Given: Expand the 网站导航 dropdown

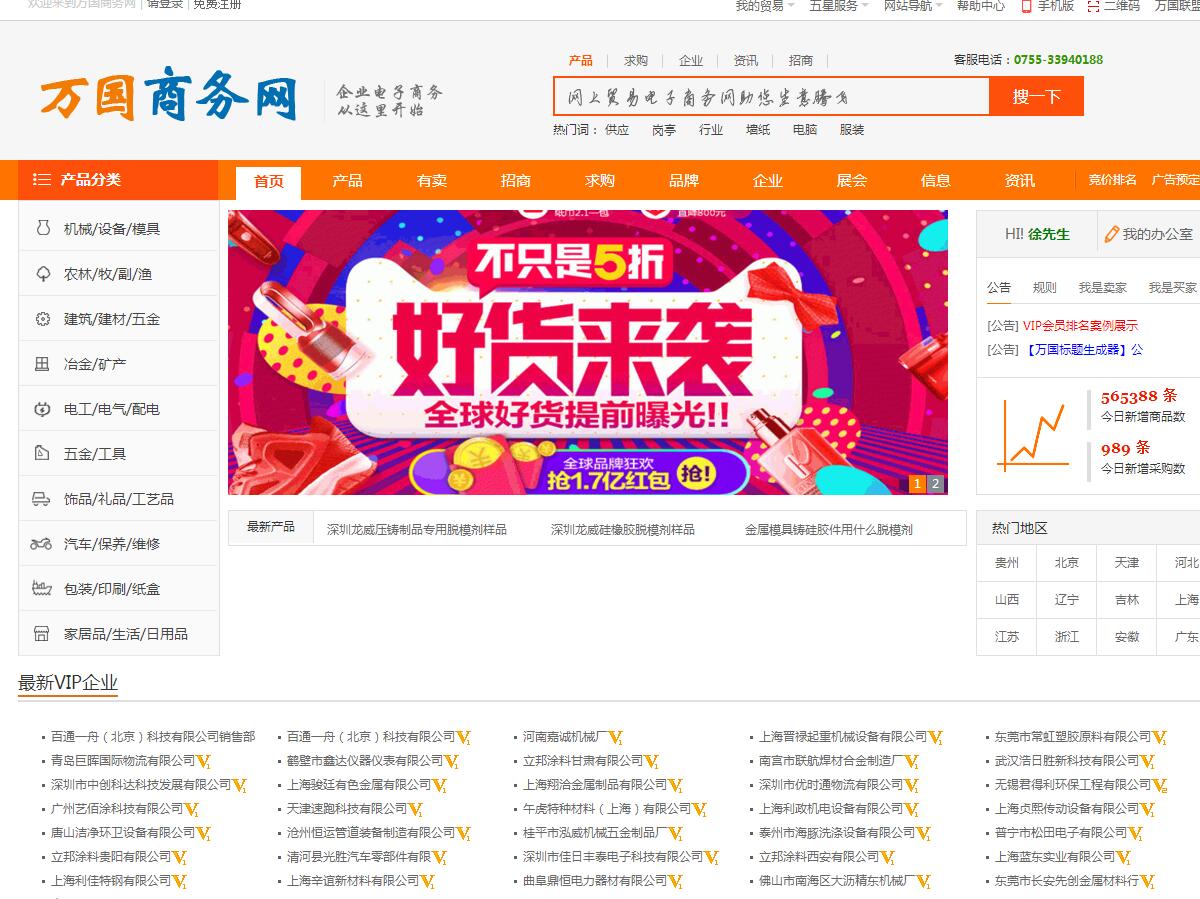Looking at the screenshot, I should (913, 6).
